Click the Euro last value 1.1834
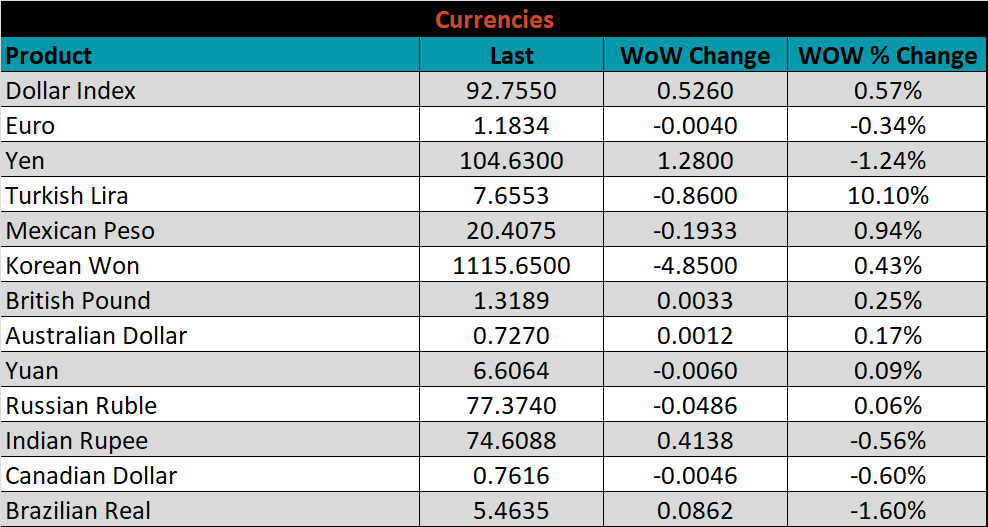 [x=512, y=126]
